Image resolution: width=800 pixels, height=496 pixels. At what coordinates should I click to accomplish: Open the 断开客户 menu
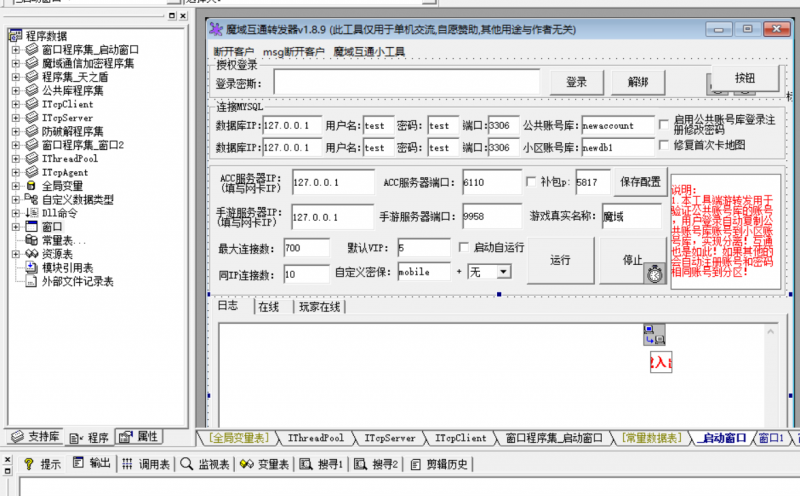[233, 52]
